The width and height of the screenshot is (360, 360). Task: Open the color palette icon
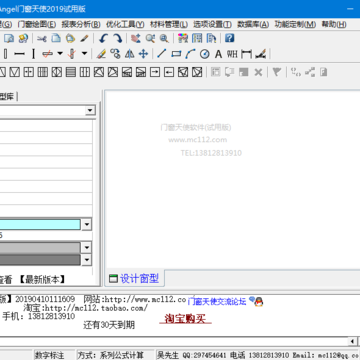tap(183, 38)
